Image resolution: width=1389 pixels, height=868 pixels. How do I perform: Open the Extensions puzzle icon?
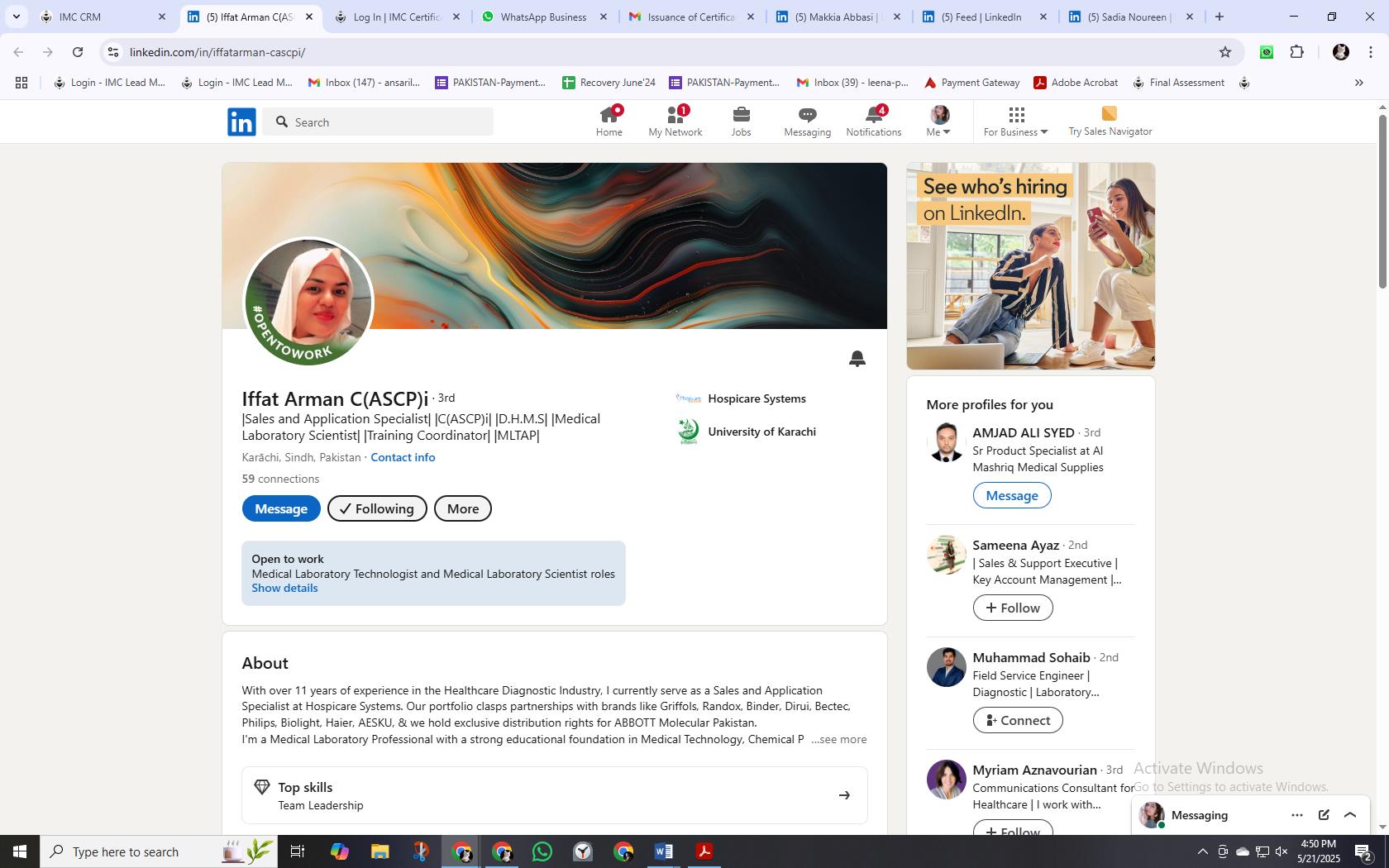point(1297,52)
